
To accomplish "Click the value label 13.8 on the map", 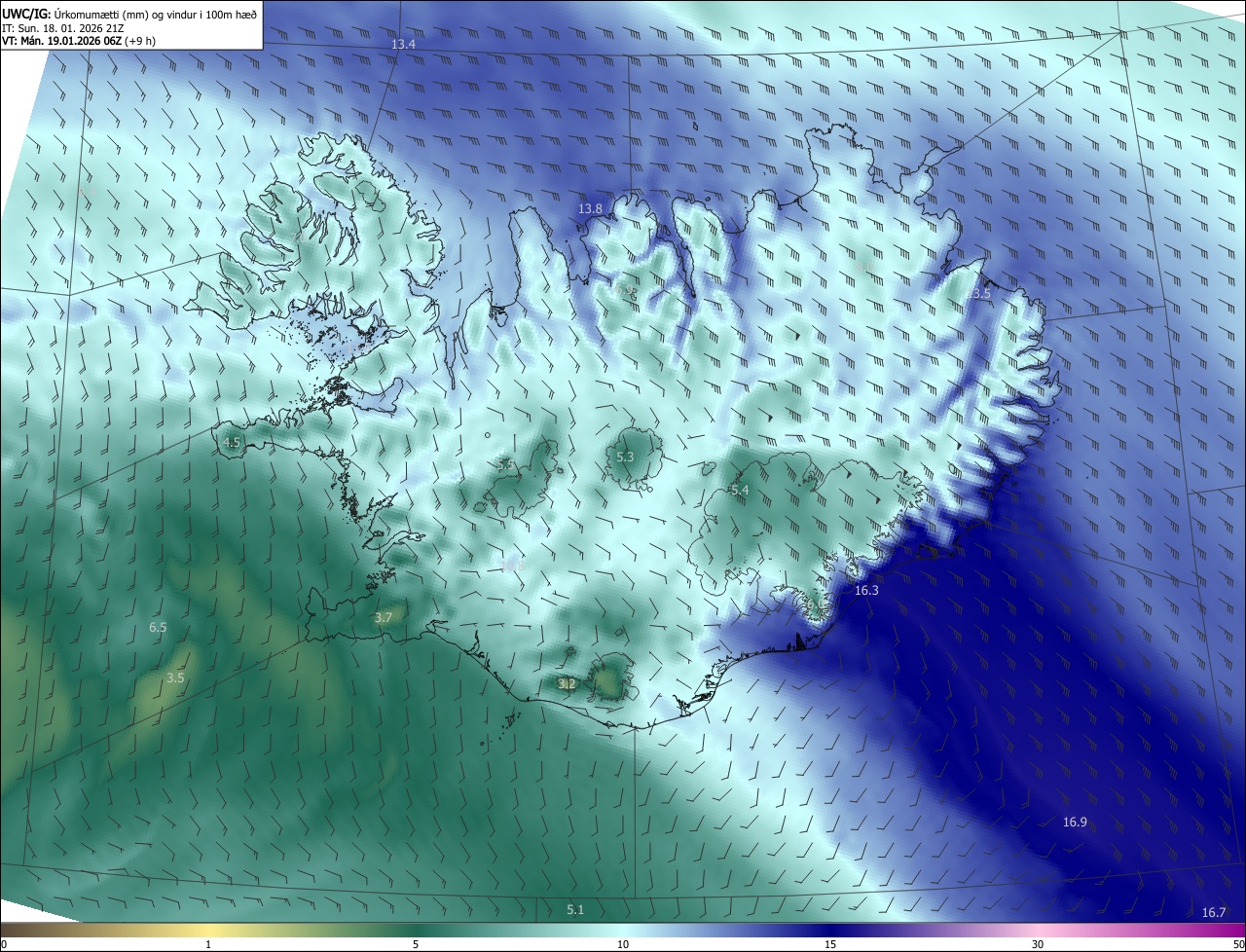I will (x=590, y=209).
